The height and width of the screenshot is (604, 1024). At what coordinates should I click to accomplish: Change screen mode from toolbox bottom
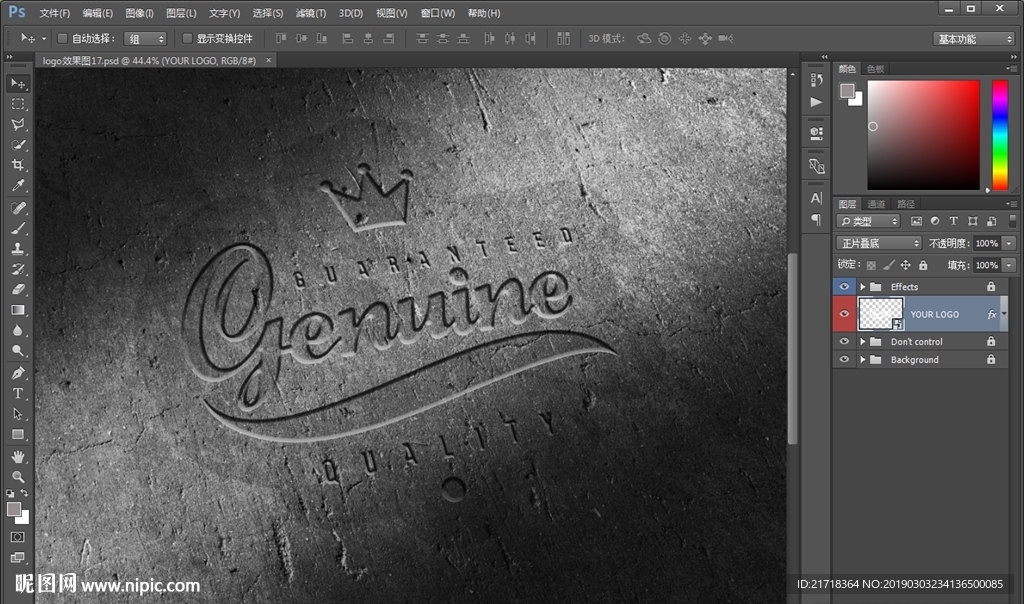pos(18,557)
